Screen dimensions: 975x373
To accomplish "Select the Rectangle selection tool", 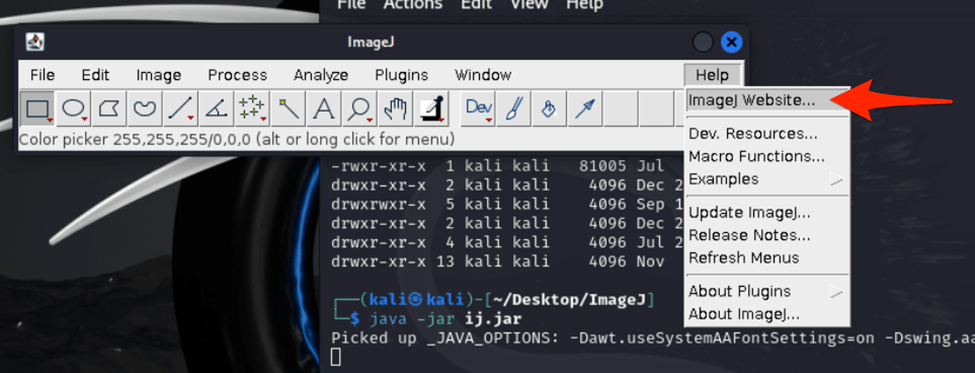I will coord(38,109).
